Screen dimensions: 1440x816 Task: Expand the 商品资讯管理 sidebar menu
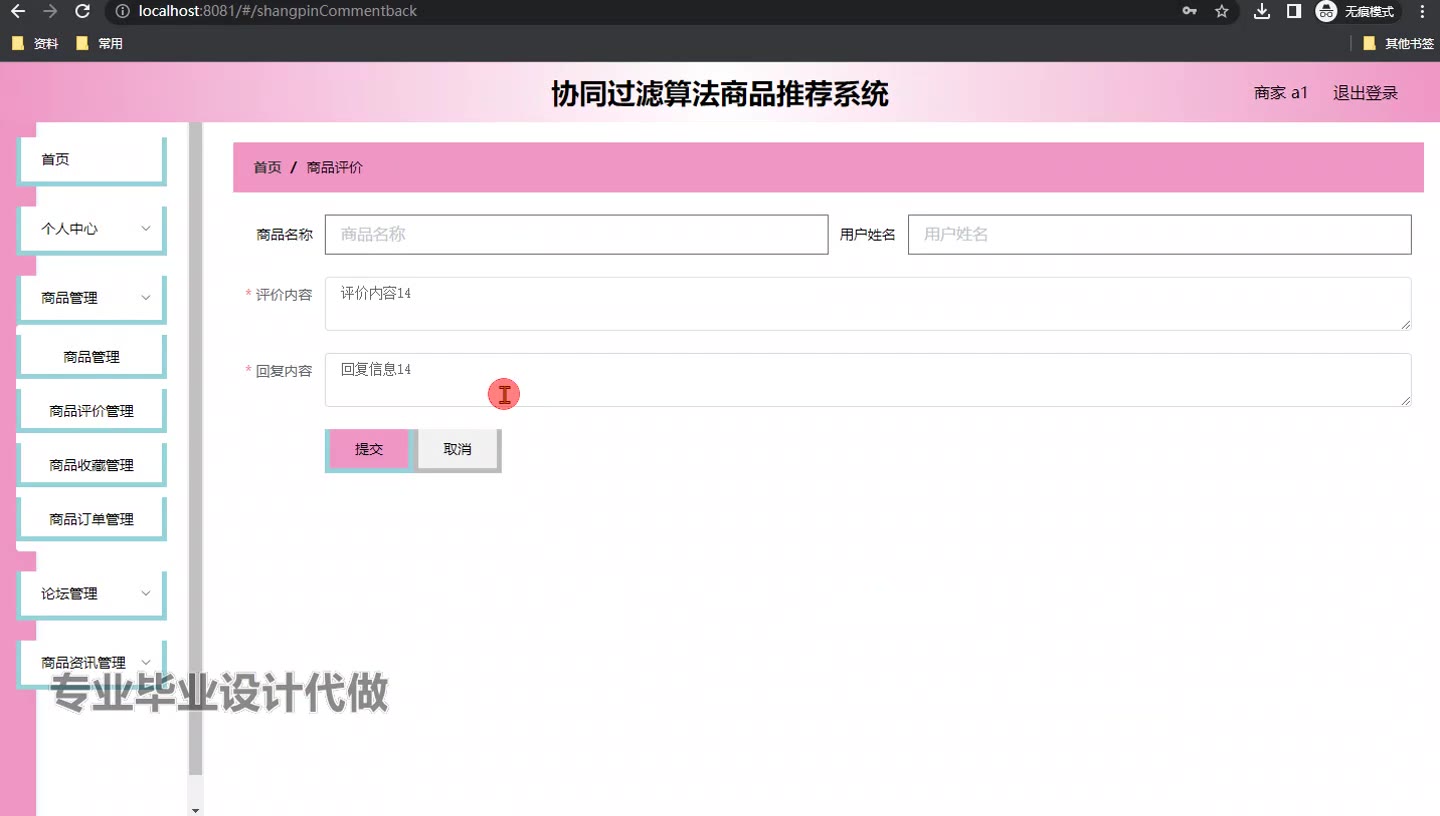92,663
